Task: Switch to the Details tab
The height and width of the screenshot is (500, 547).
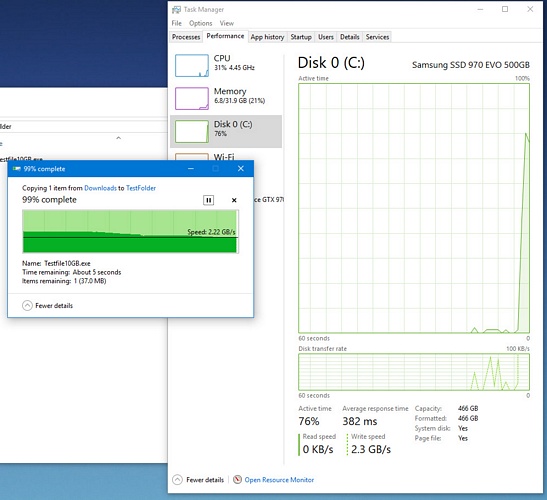Action: (350, 37)
